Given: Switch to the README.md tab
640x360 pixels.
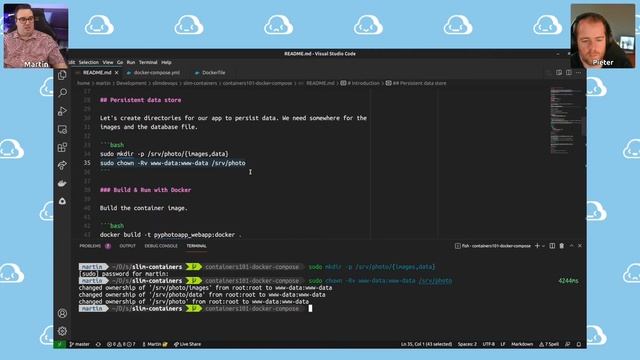Looking at the screenshot, I should pyautogui.click(x=97, y=73).
